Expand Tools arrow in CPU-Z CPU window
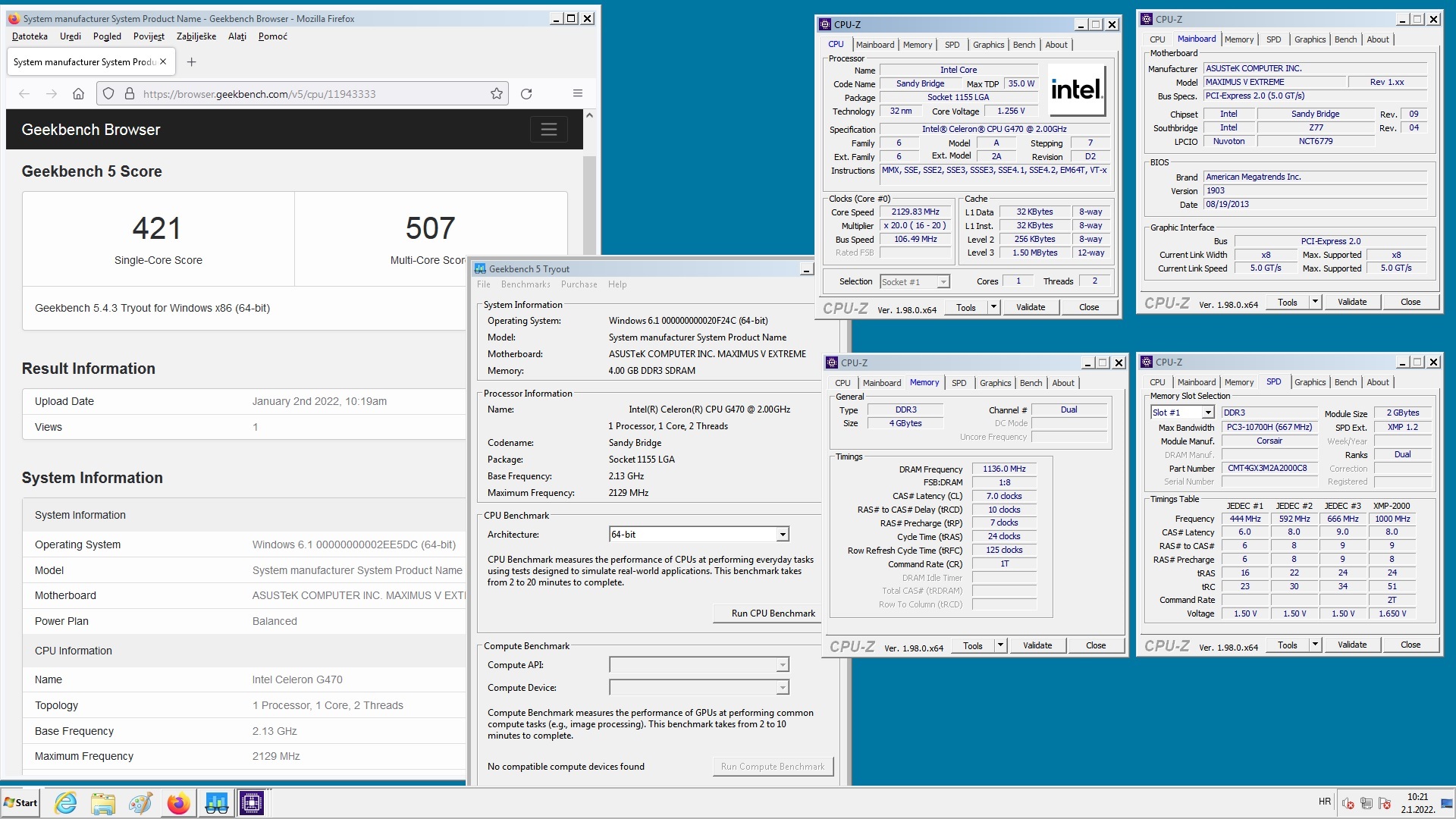Image resolution: width=1456 pixels, height=819 pixels. pos(993,307)
